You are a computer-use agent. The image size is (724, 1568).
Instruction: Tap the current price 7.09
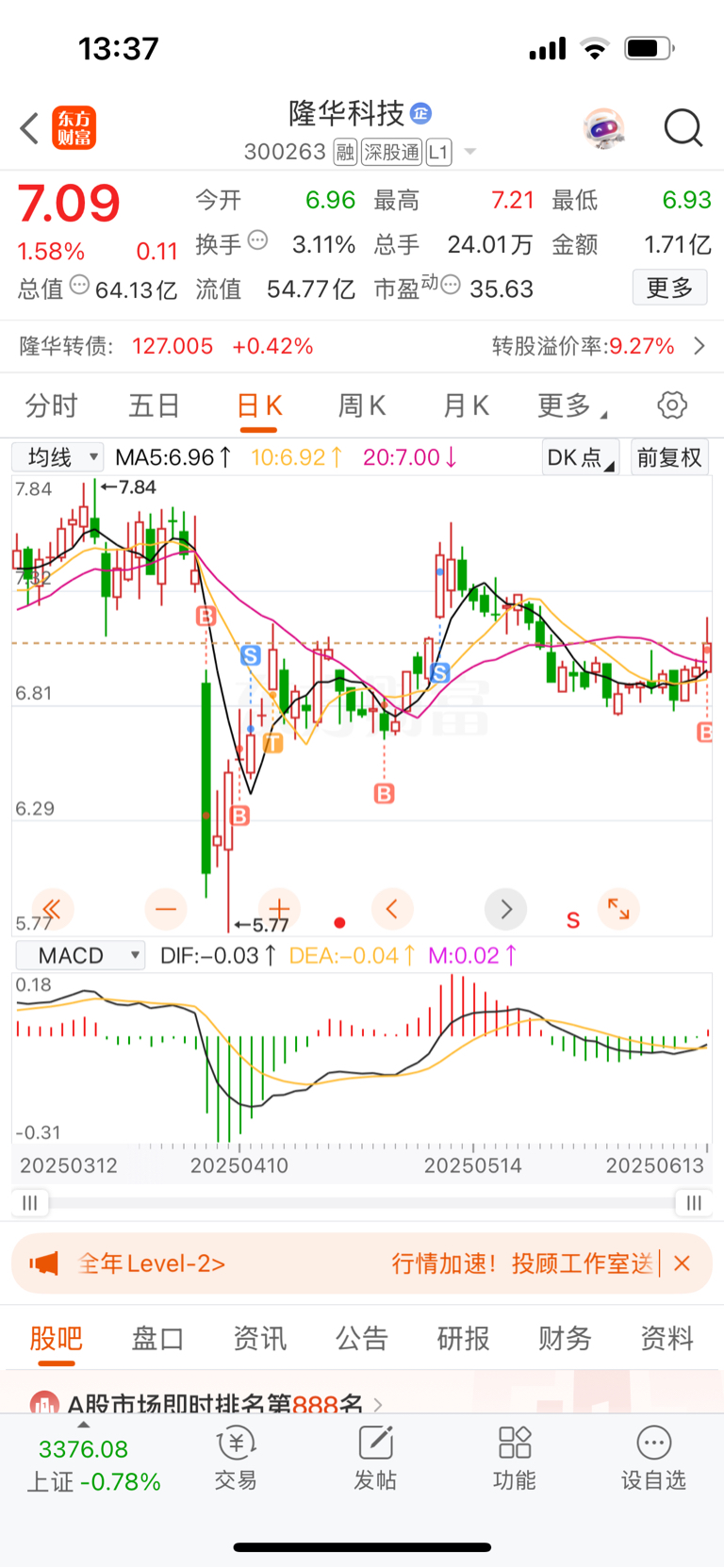point(69,203)
